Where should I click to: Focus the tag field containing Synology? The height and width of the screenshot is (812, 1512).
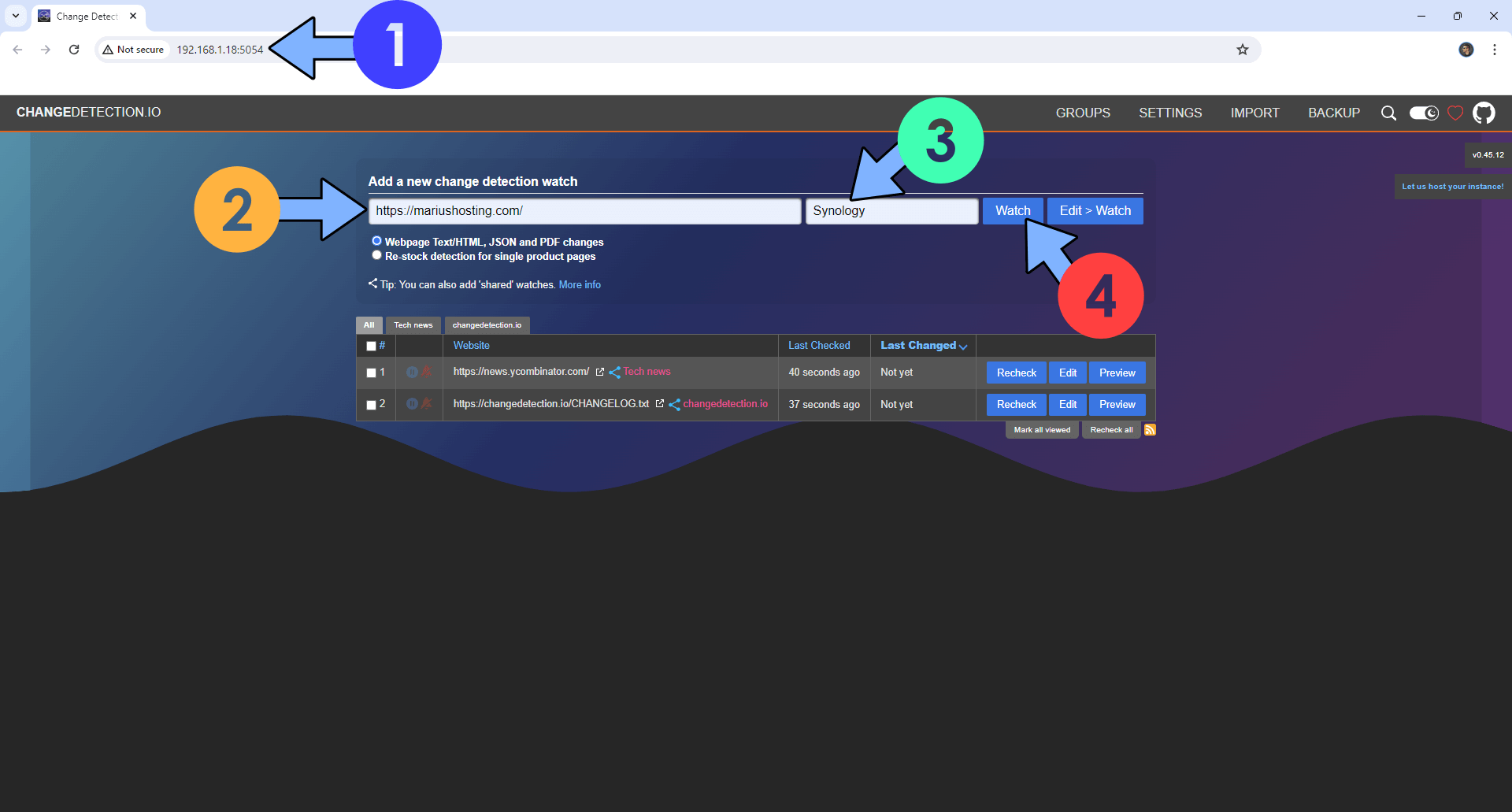pos(891,211)
